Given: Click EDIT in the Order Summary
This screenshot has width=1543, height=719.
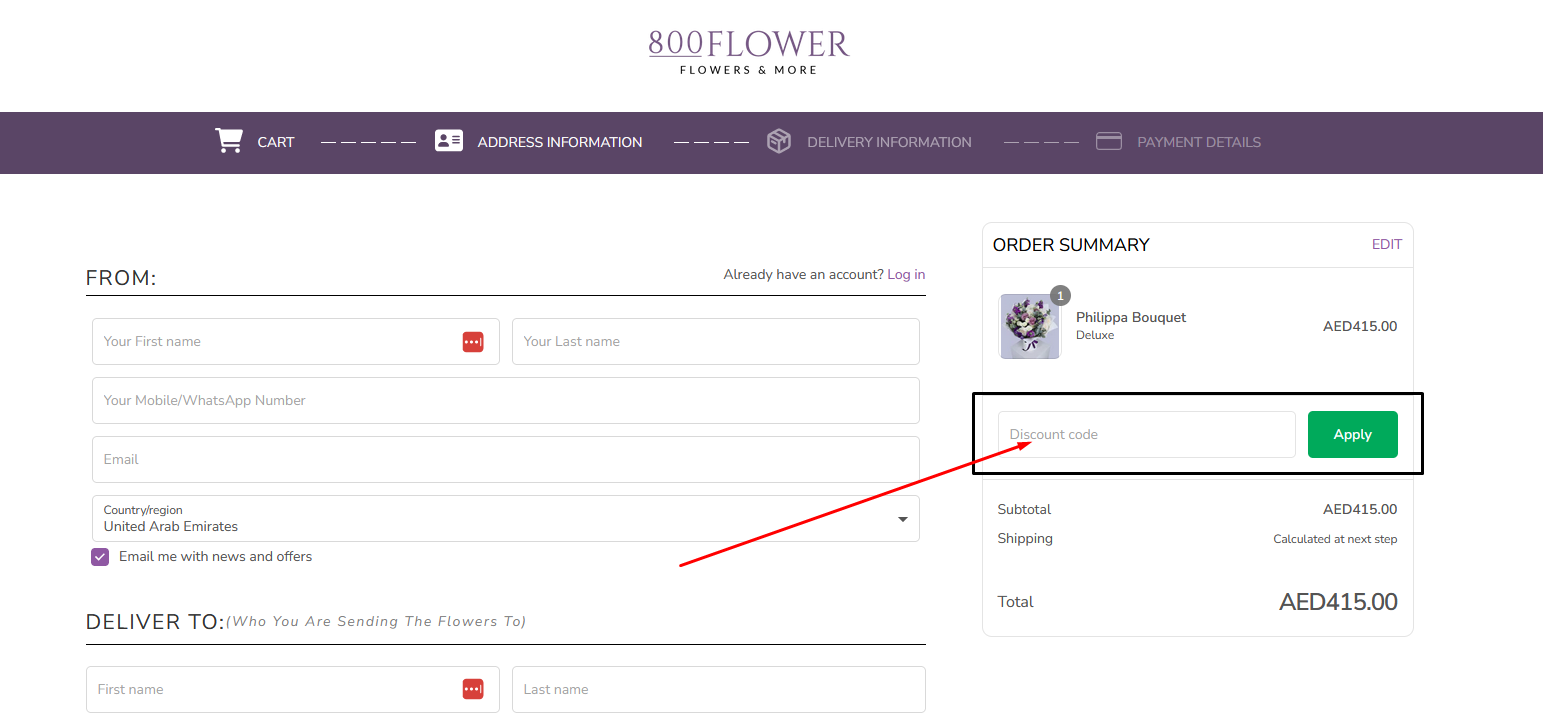Looking at the screenshot, I should pyautogui.click(x=1387, y=243).
